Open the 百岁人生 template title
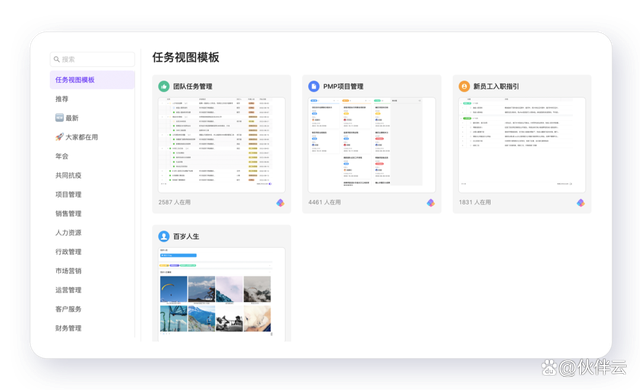This screenshot has width=640, height=390. [x=186, y=236]
